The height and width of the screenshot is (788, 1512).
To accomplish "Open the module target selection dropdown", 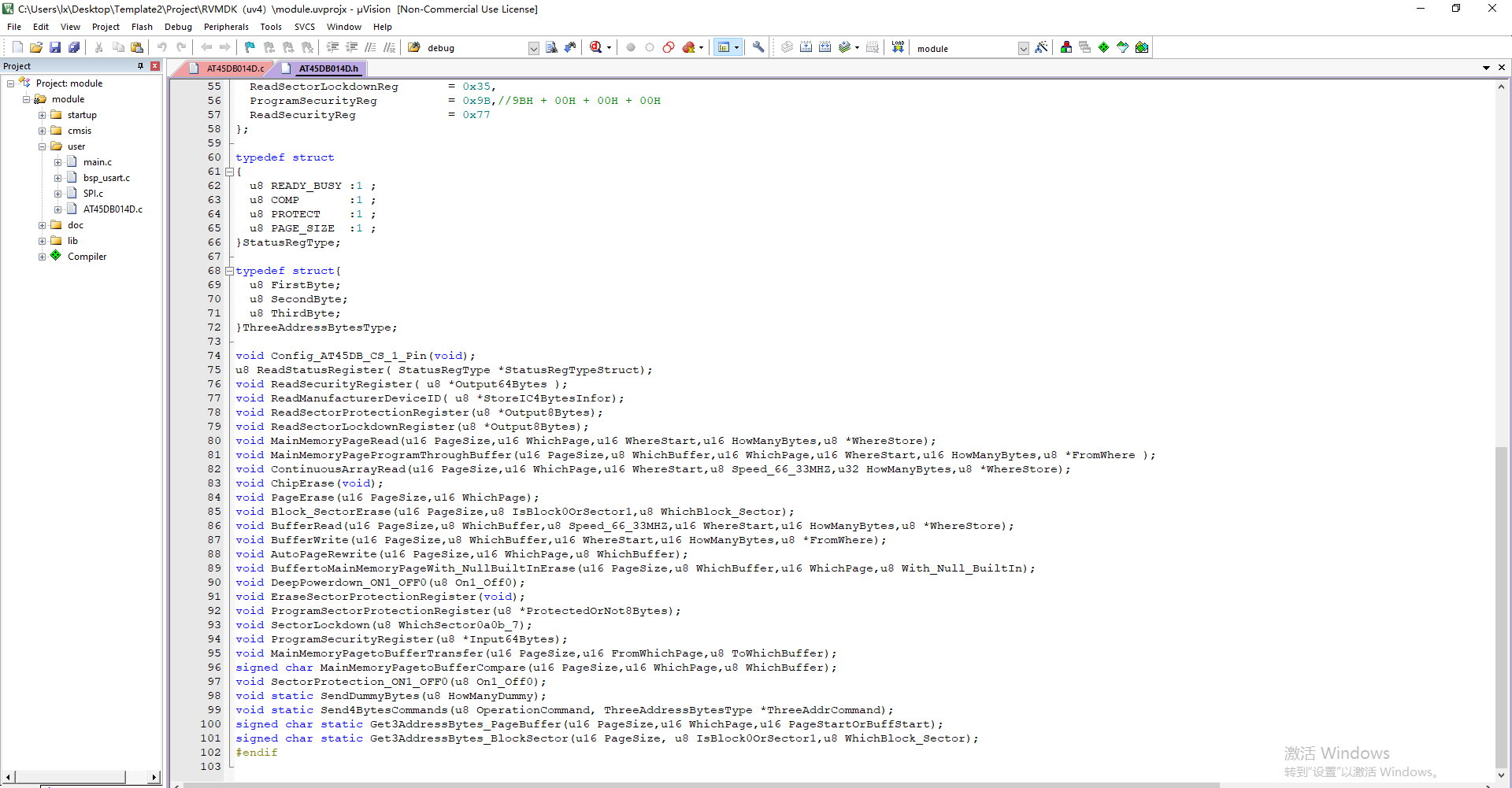I will (1024, 49).
